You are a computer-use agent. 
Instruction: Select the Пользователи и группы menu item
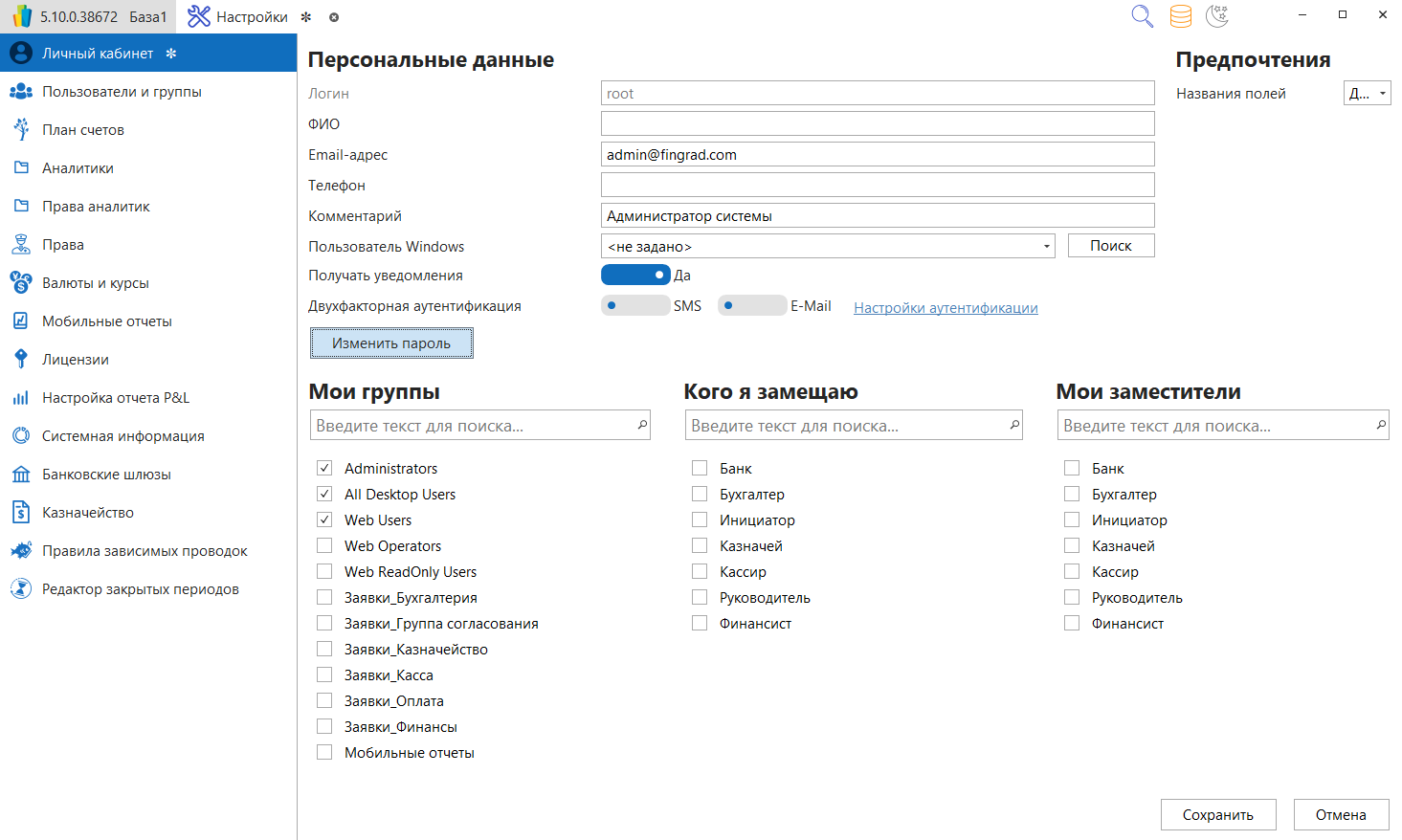(122, 92)
